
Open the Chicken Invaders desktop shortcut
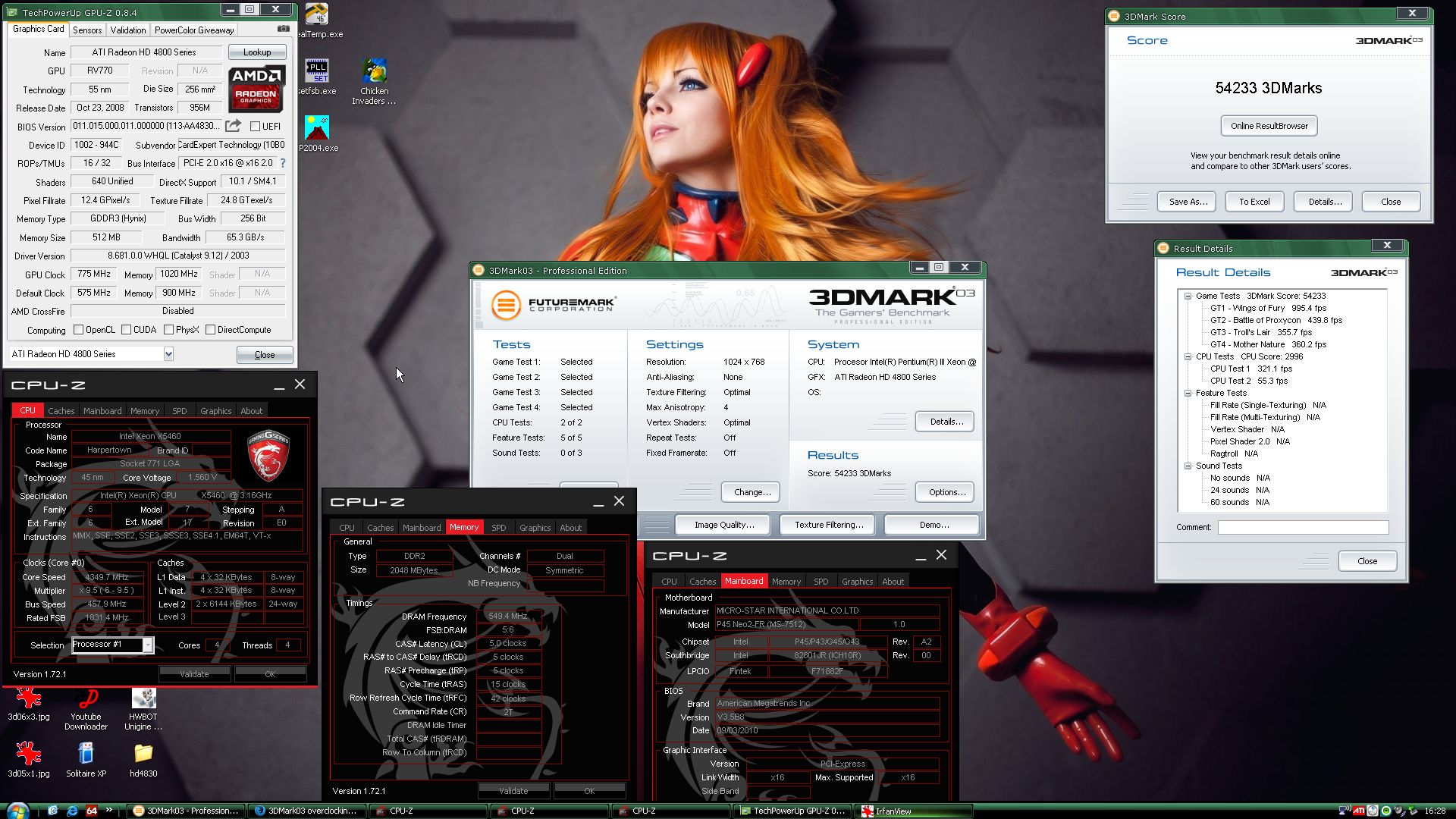(x=374, y=82)
